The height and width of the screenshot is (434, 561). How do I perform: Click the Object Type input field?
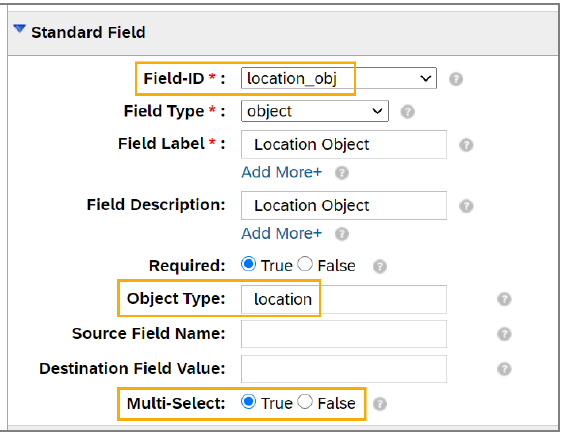(x=344, y=299)
